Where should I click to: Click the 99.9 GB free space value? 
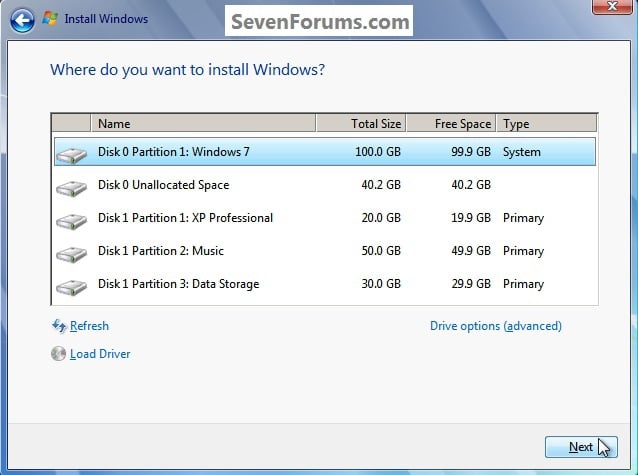pyautogui.click(x=471, y=152)
